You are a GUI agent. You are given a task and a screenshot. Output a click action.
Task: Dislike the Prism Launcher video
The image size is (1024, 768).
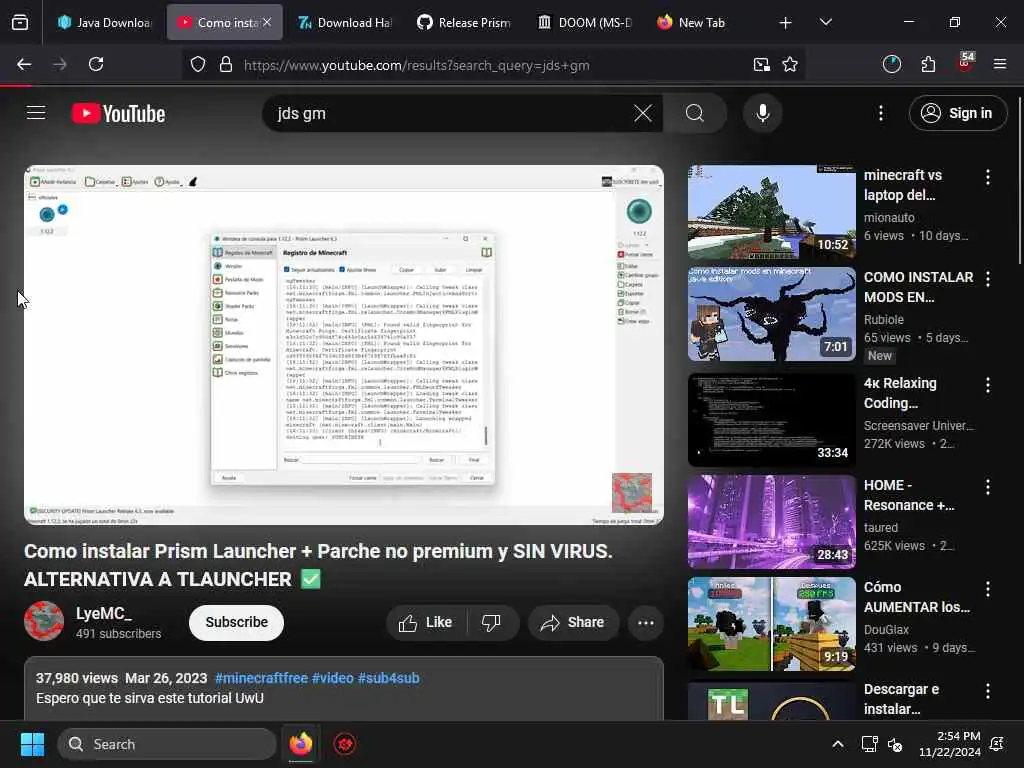pyautogui.click(x=492, y=622)
